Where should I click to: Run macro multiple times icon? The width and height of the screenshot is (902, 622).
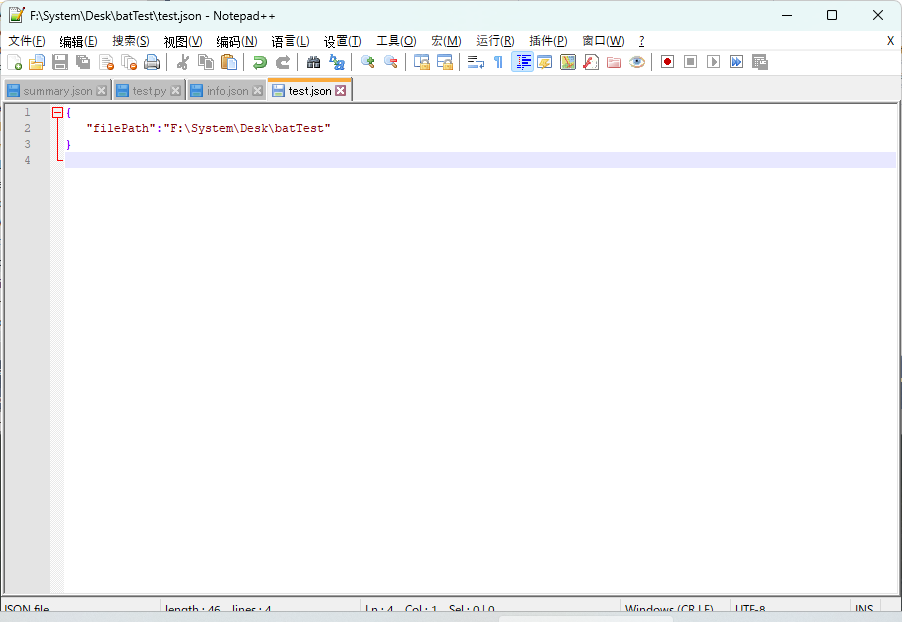pyautogui.click(x=736, y=62)
